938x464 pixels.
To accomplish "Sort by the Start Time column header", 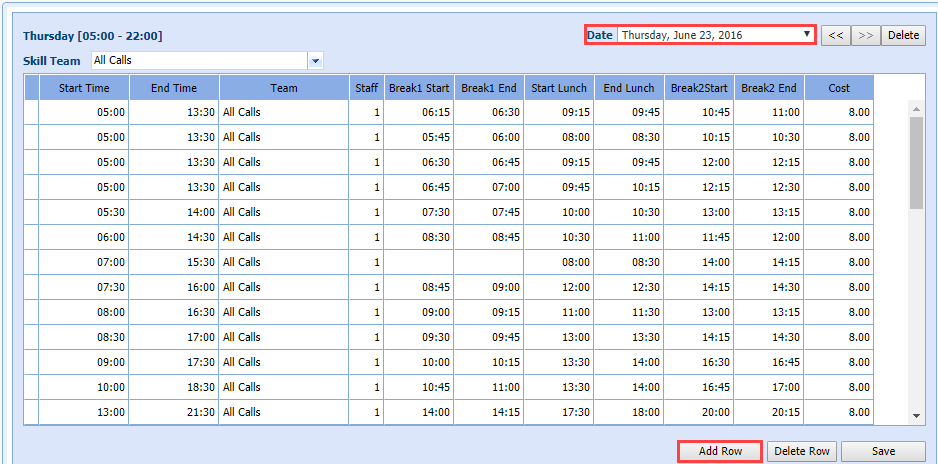I will (84, 88).
